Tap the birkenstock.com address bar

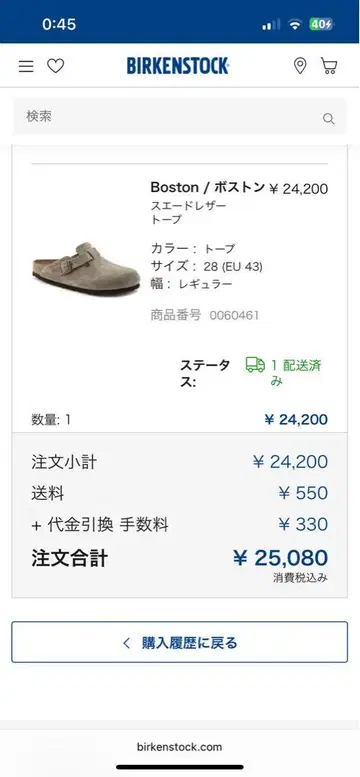click(180, 747)
